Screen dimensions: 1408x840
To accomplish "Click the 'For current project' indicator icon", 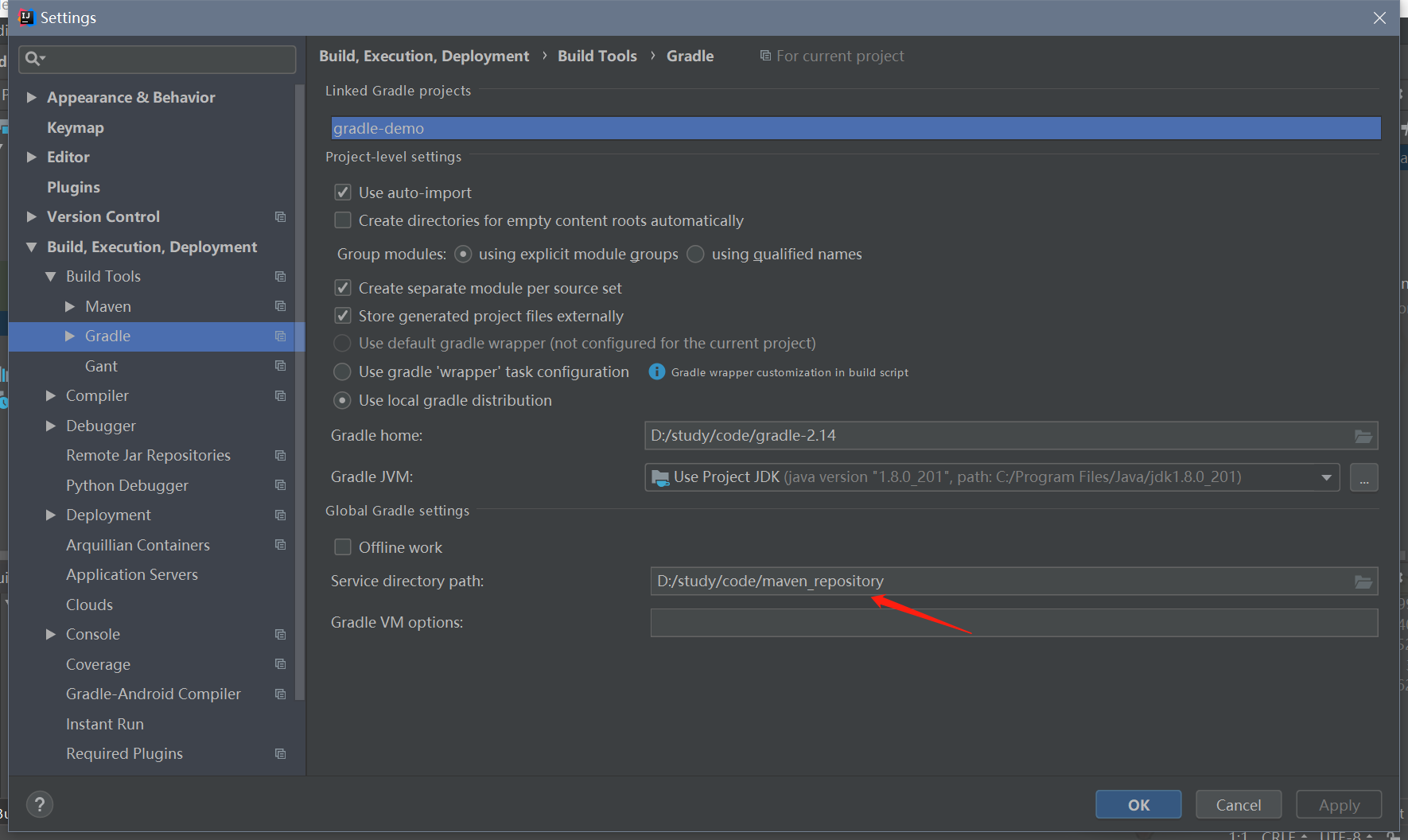I will (x=765, y=56).
